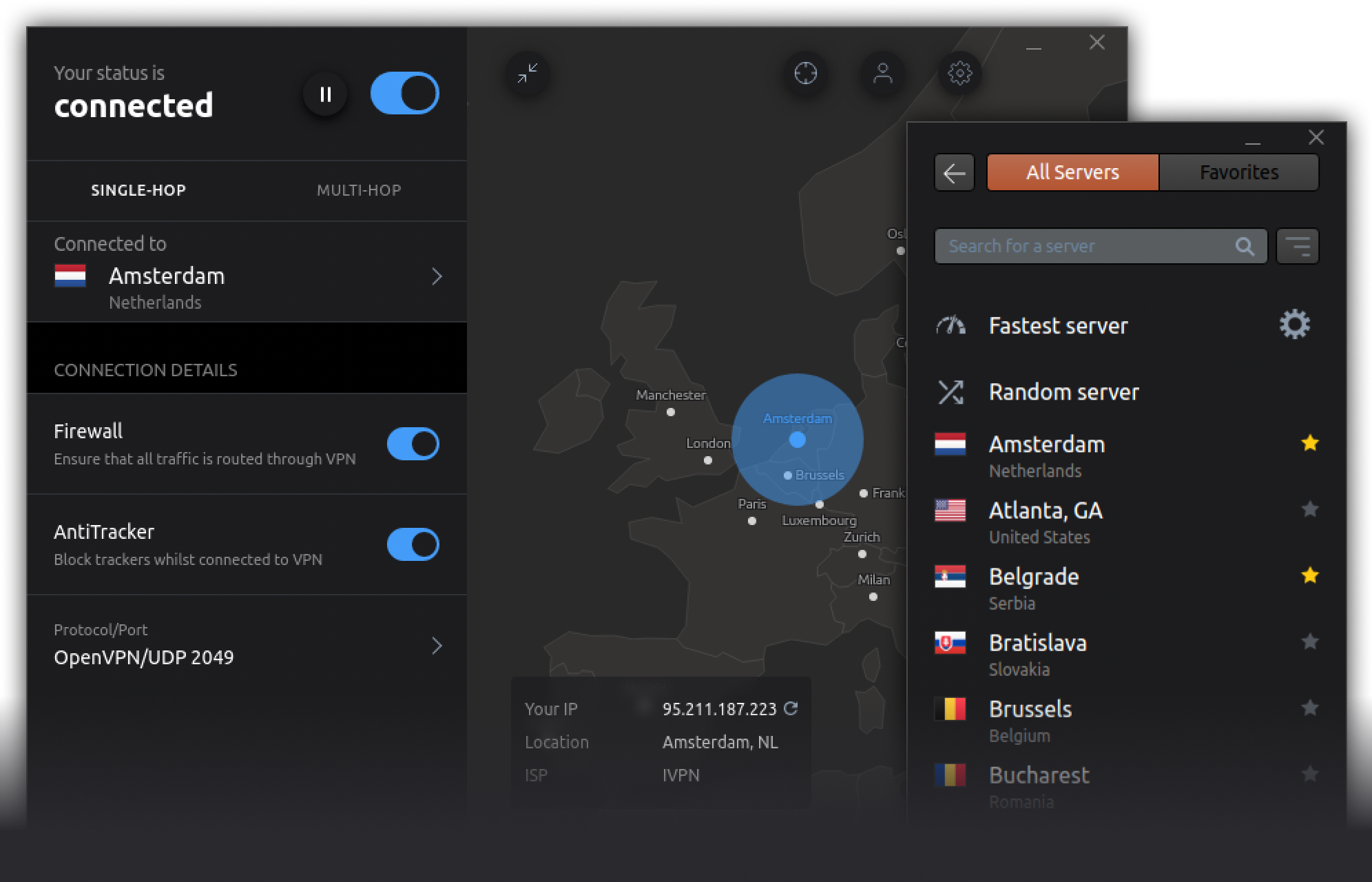The width and height of the screenshot is (1372, 882).
Task: Click the Random server shuffle icon
Action: click(x=950, y=392)
